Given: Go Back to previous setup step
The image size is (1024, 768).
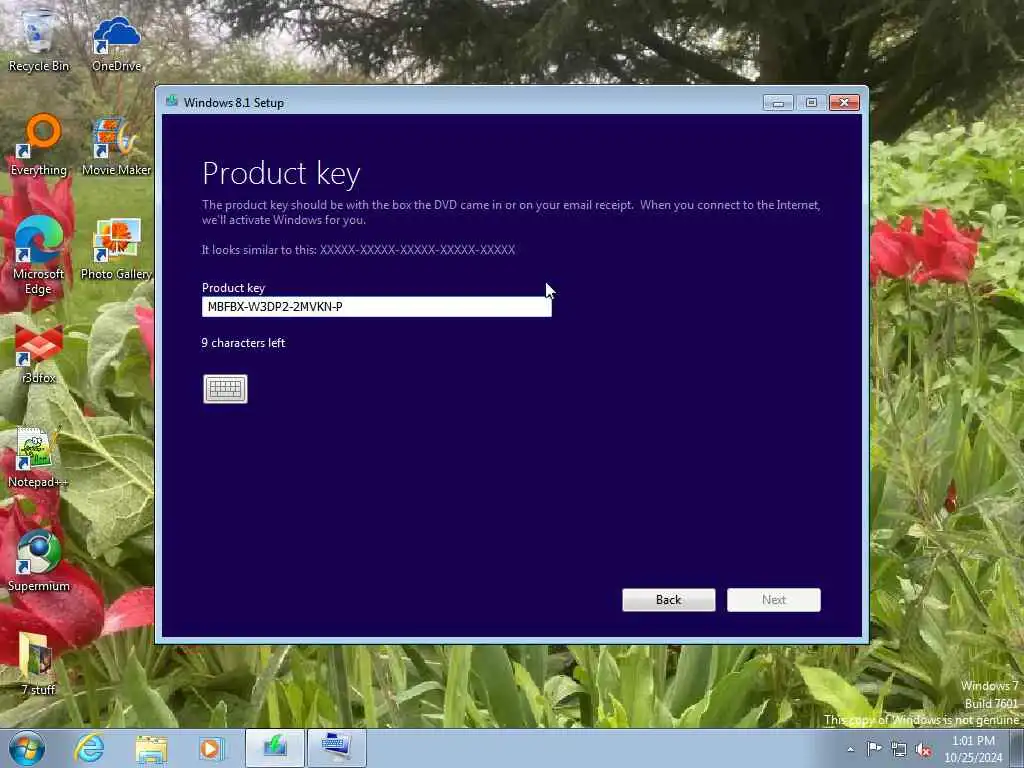Looking at the screenshot, I should tap(669, 600).
